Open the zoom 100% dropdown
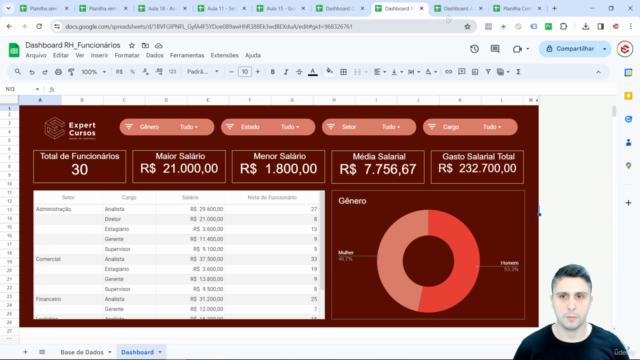The height and width of the screenshot is (360, 640). (93, 72)
